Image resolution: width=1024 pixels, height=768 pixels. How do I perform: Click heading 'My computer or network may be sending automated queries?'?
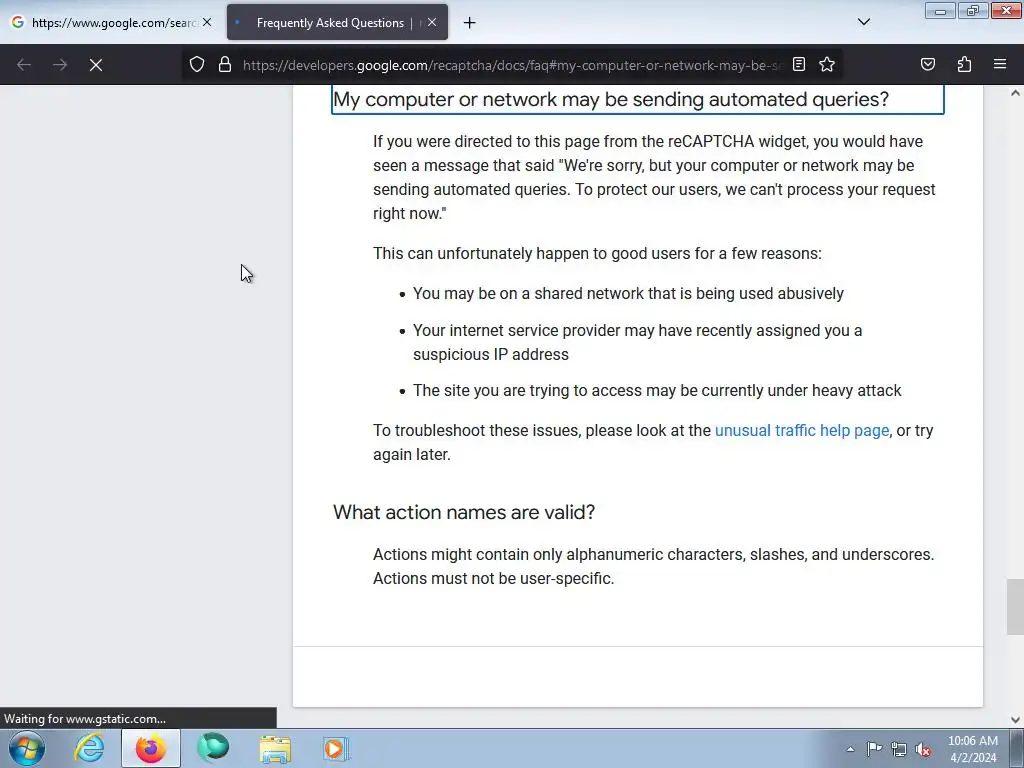tap(611, 99)
